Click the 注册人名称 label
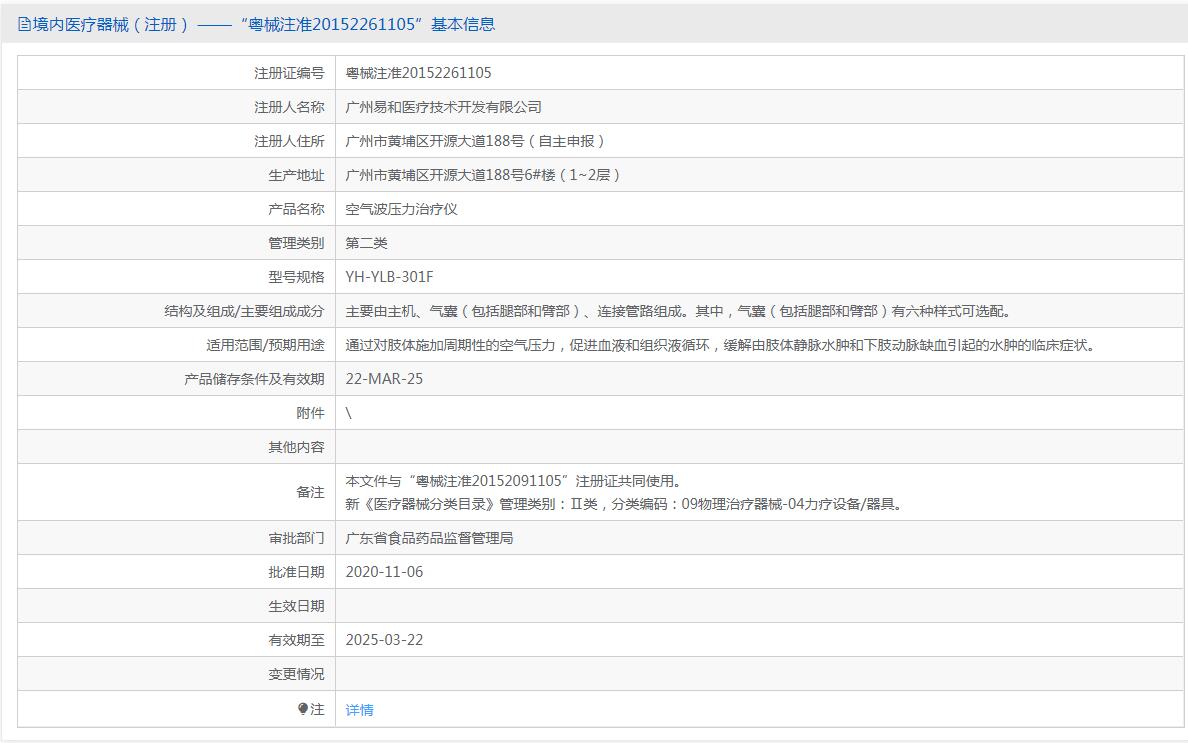Image resolution: width=1188 pixels, height=743 pixels. 289,107
